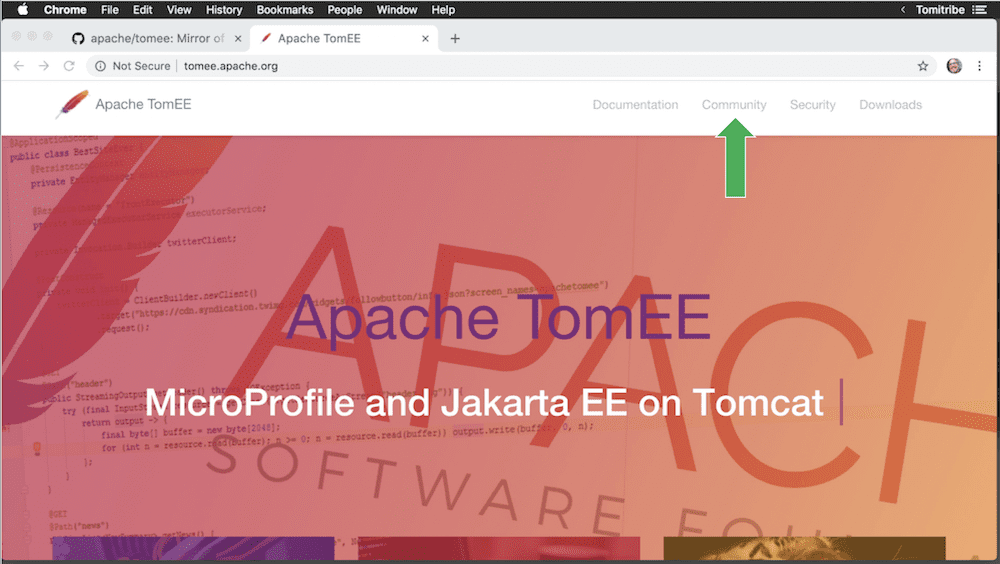The height and width of the screenshot is (564, 1000).
Task: Open a new browser tab
Action: (455, 38)
